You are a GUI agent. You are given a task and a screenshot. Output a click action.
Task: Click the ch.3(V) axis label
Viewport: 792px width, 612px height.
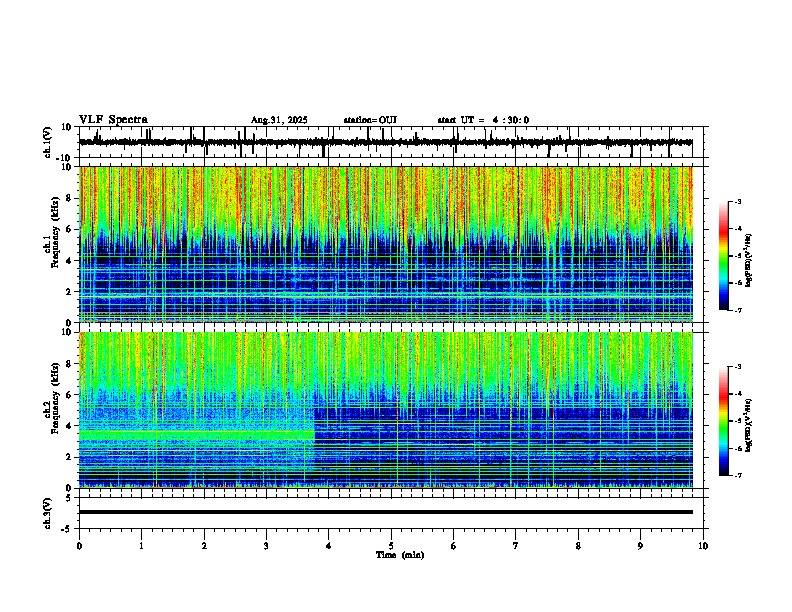coord(48,513)
